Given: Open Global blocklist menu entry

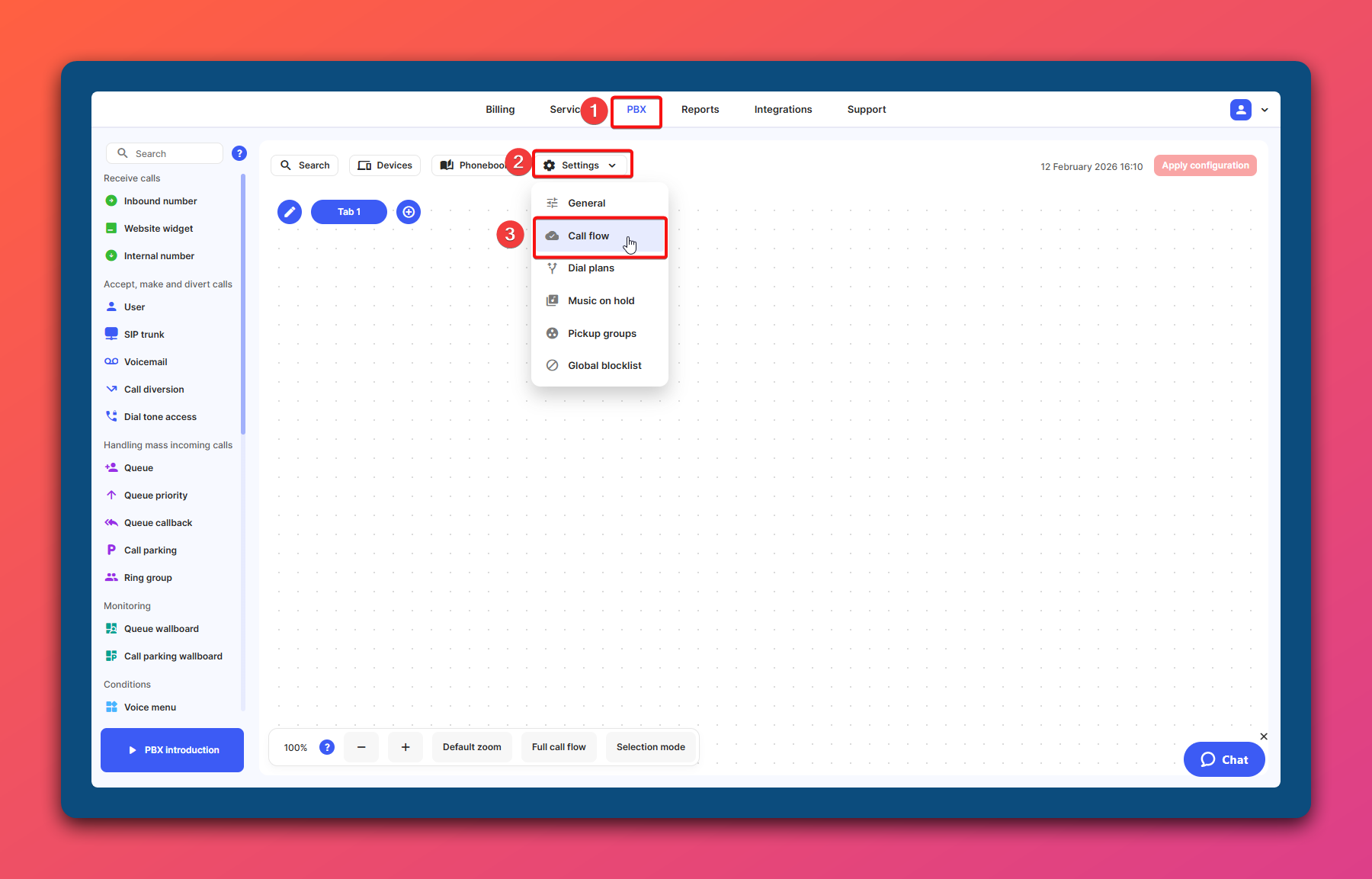Looking at the screenshot, I should [x=604, y=366].
